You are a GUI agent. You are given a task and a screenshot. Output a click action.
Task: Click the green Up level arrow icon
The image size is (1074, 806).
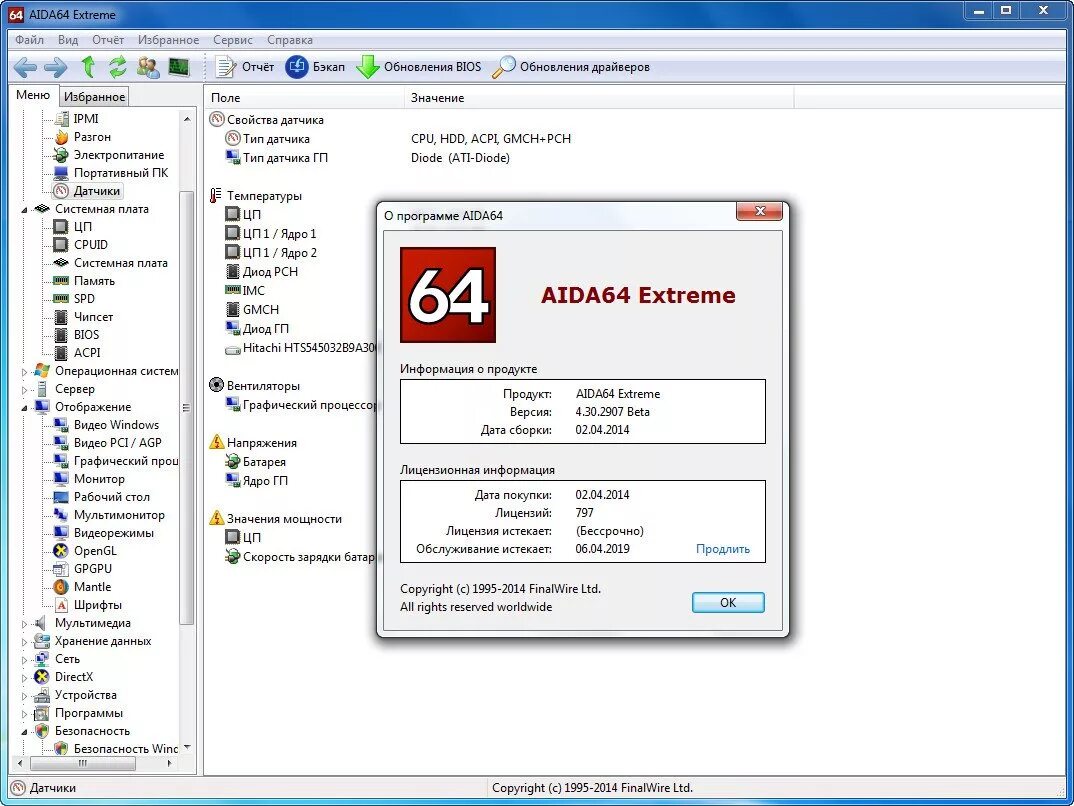point(88,66)
